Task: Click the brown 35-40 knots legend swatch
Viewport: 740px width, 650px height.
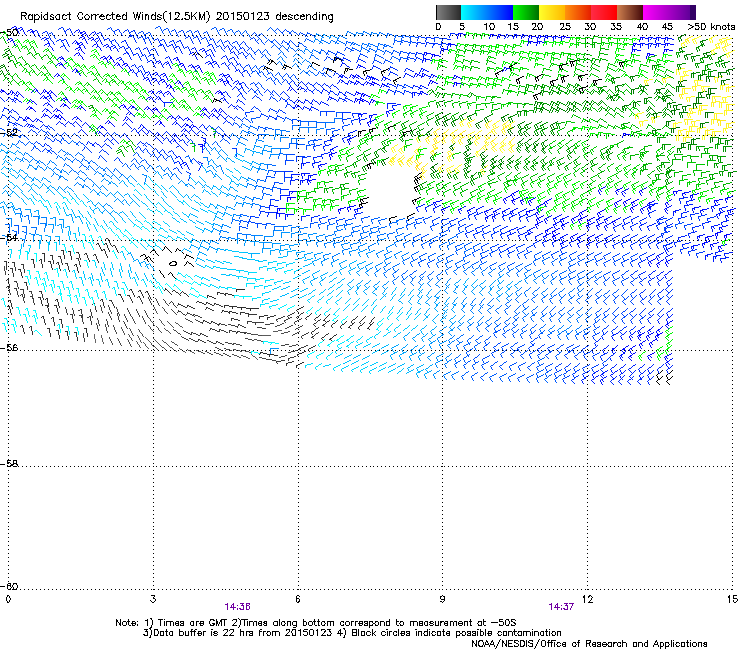Action: (630, 12)
